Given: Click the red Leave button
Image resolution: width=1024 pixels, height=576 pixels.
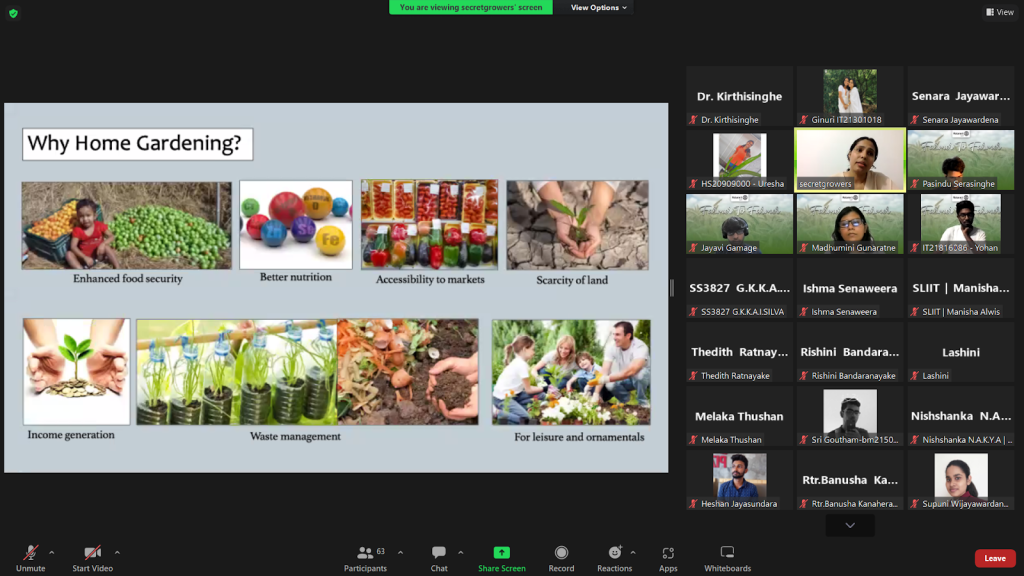Looking at the screenshot, I should click(994, 558).
